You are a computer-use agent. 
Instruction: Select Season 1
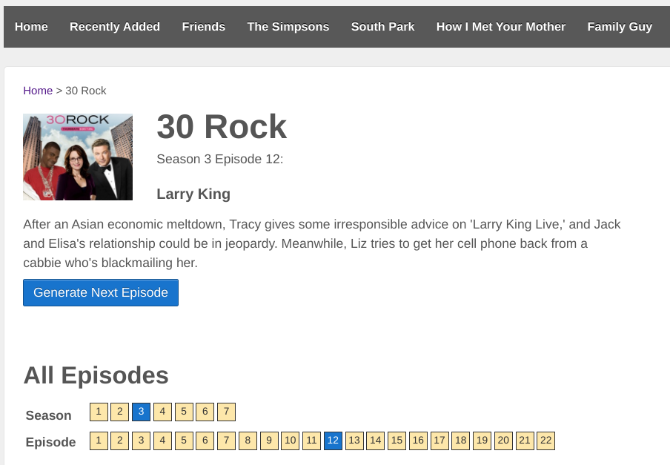point(98,412)
